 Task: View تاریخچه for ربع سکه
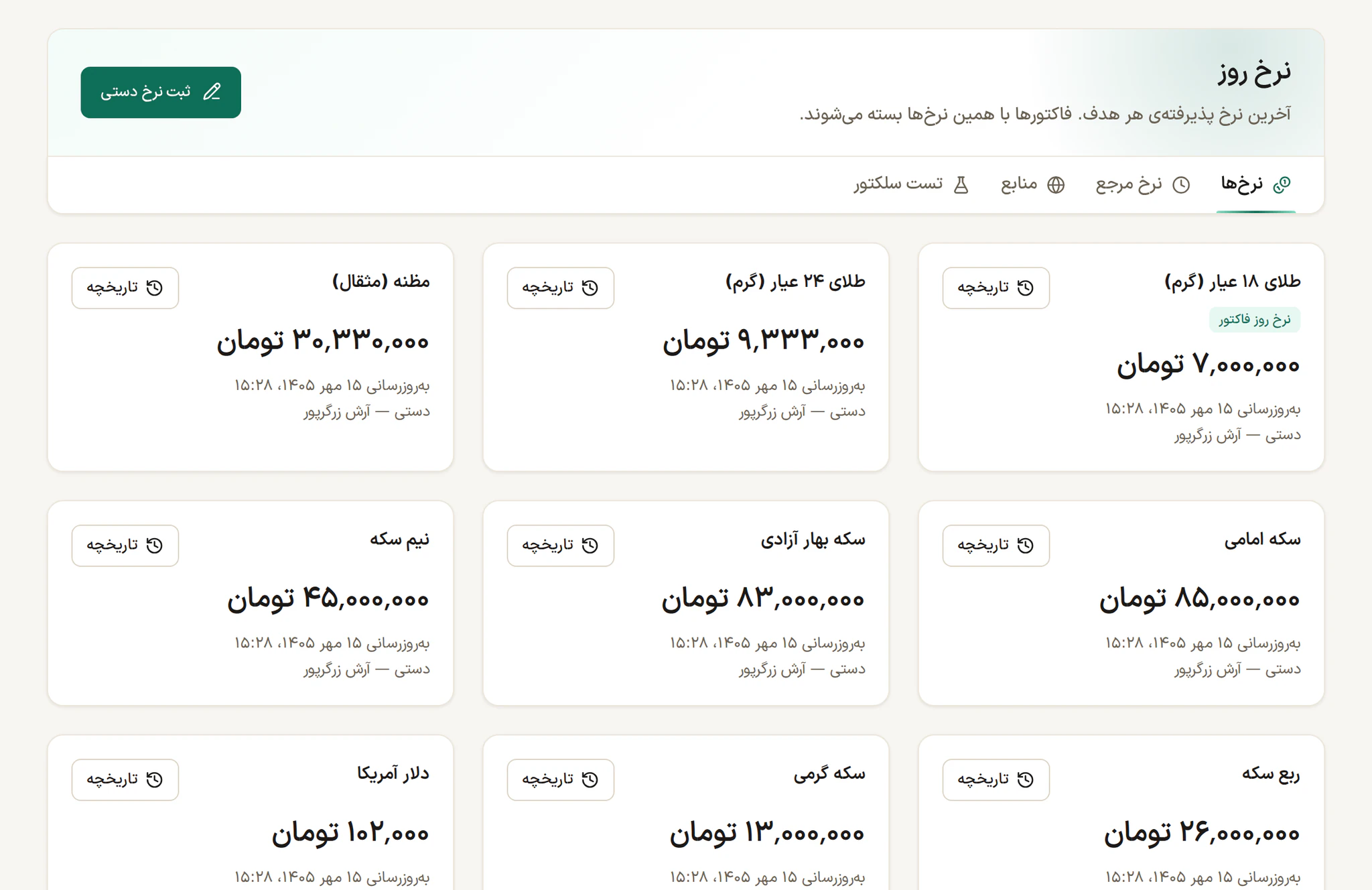(996, 779)
